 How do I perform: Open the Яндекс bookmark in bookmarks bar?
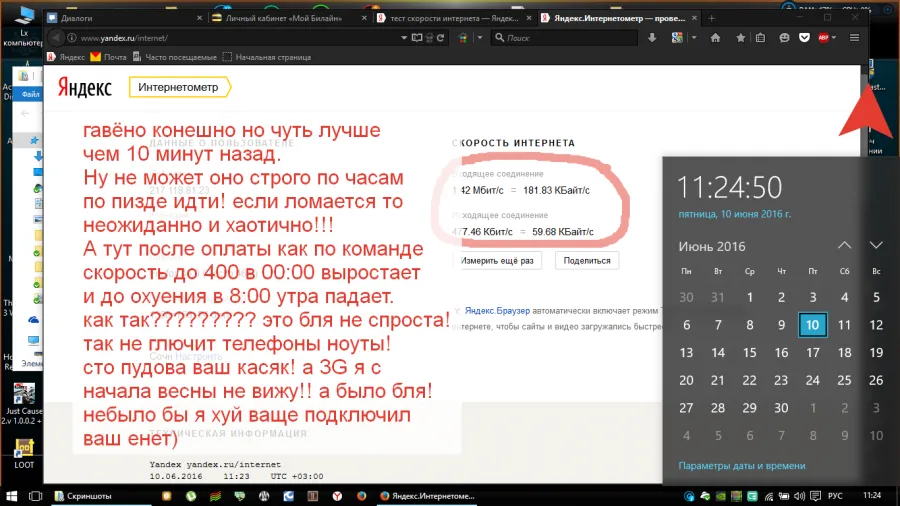pos(67,57)
